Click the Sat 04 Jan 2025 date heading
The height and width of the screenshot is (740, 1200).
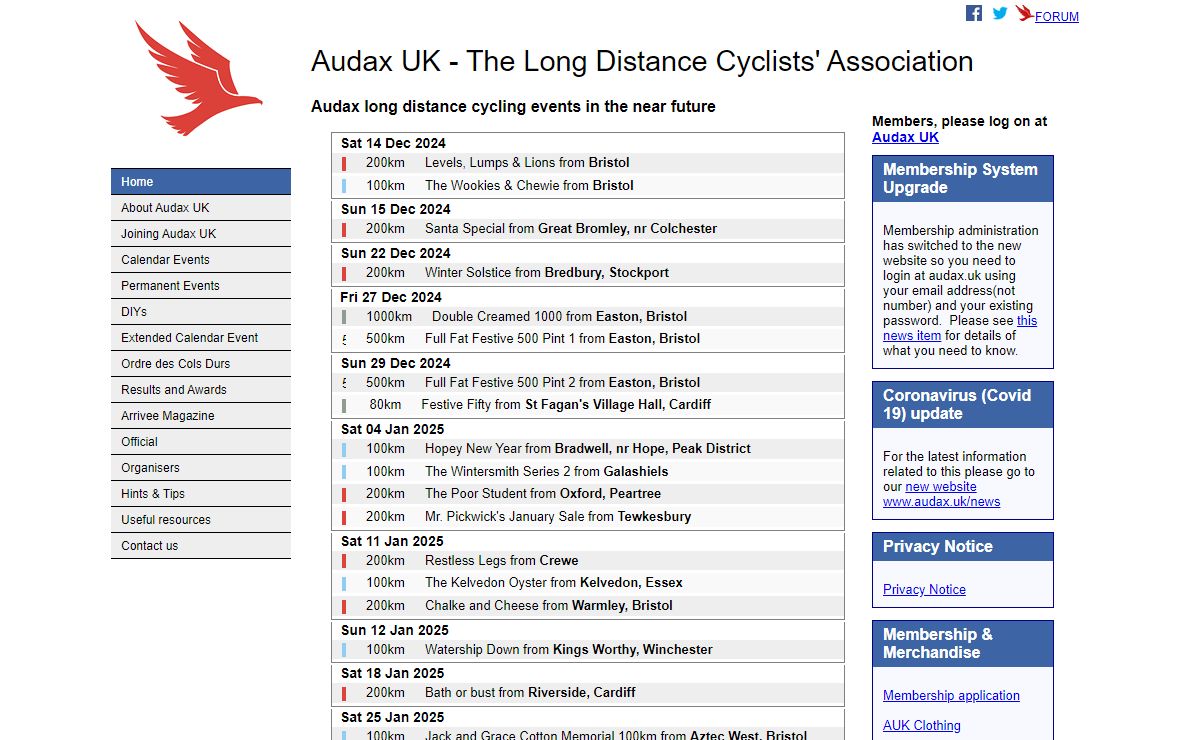392,429
